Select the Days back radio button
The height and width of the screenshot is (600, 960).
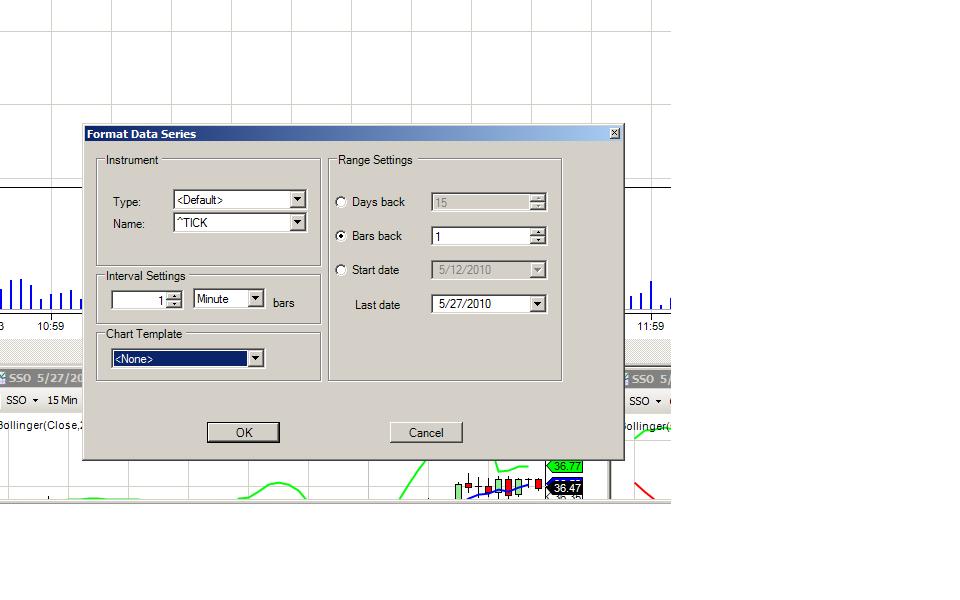tap(341, 202)
